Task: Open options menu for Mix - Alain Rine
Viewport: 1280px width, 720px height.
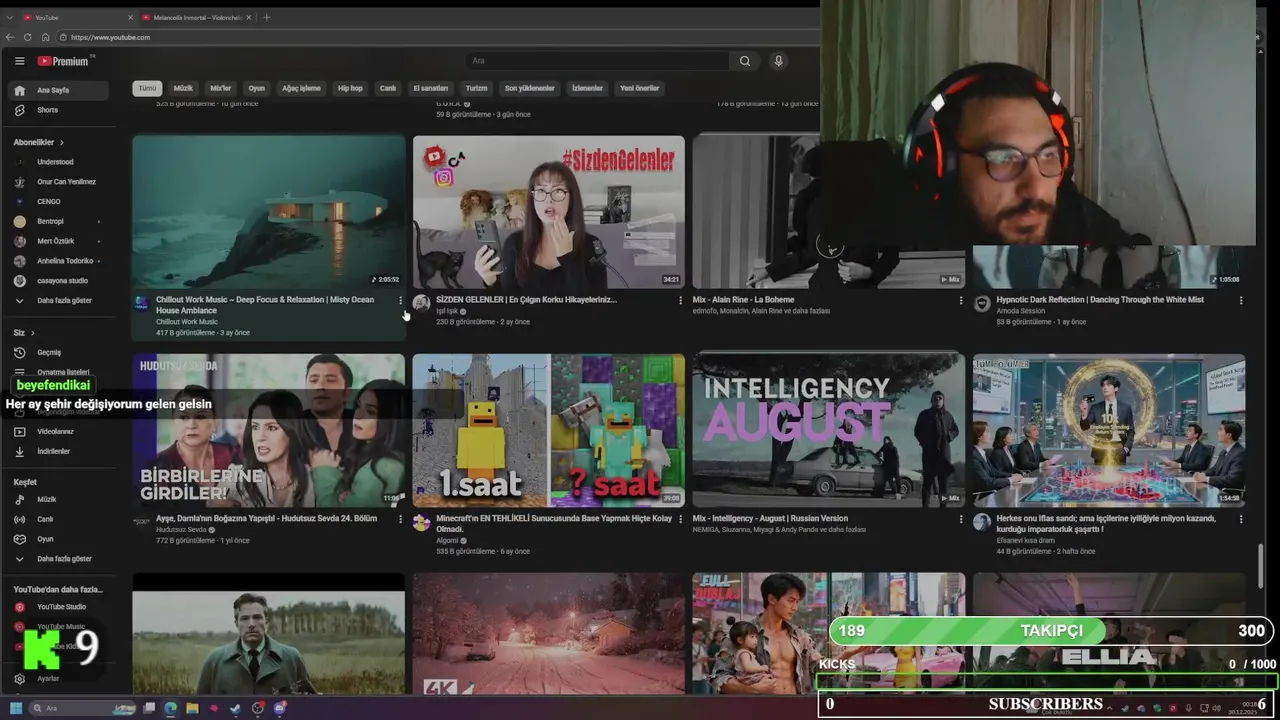Action: [x=961, y=300]
